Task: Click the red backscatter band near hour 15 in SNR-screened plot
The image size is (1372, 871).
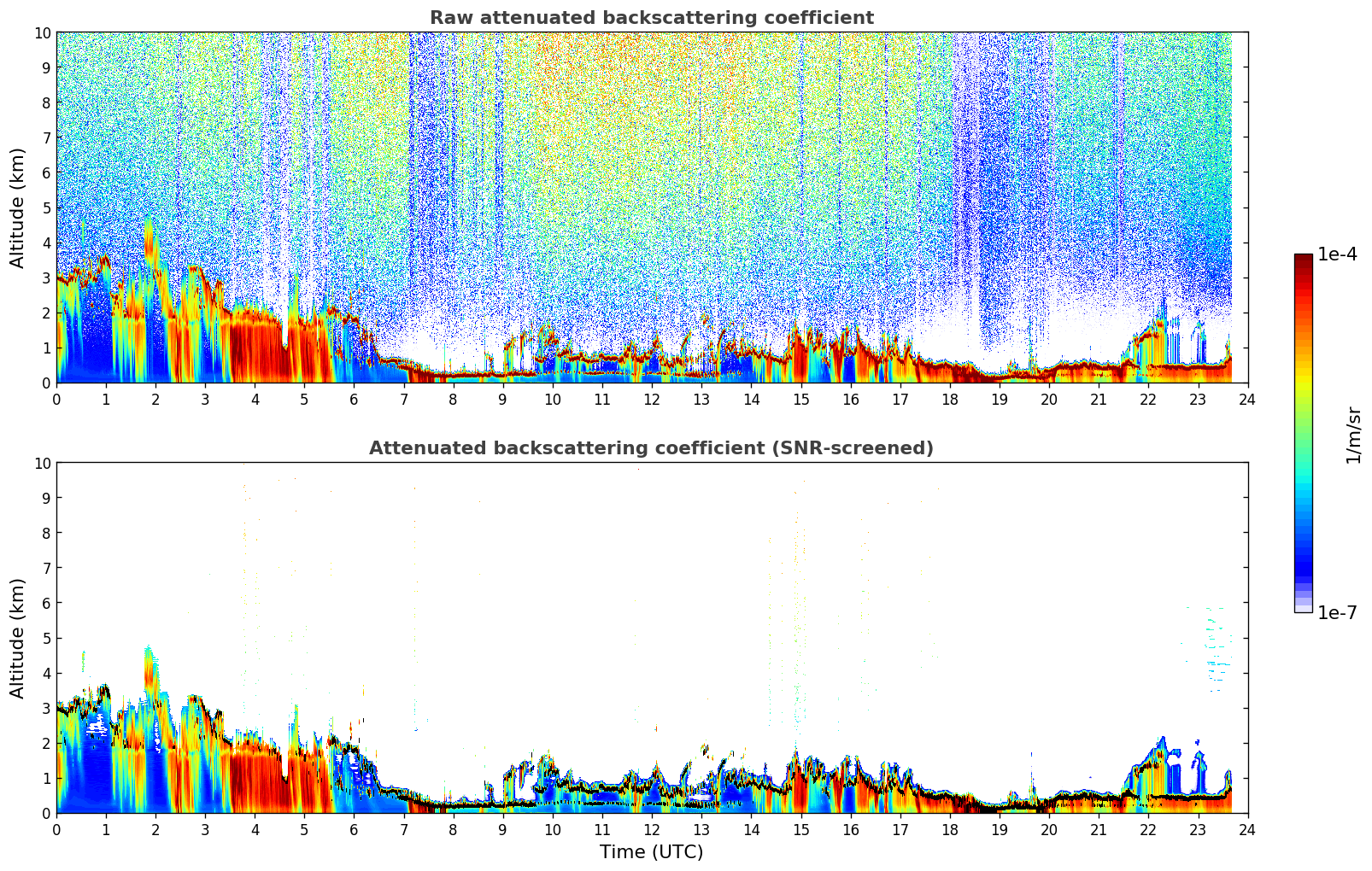Action: pyautogui.click(x=799, y=787)
